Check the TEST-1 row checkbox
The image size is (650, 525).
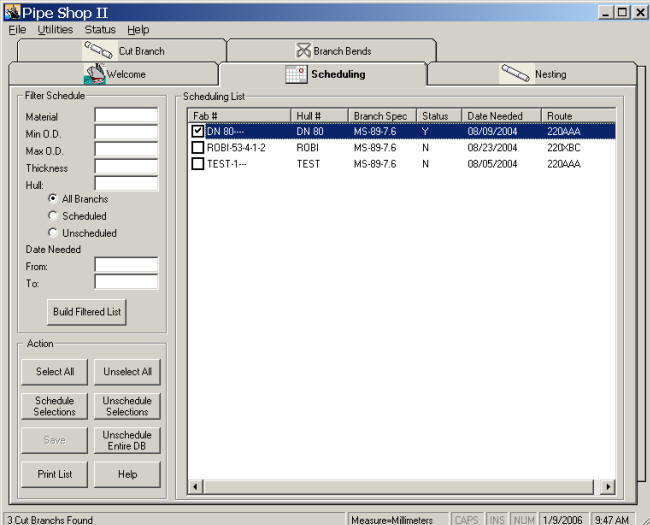[198, 164]
